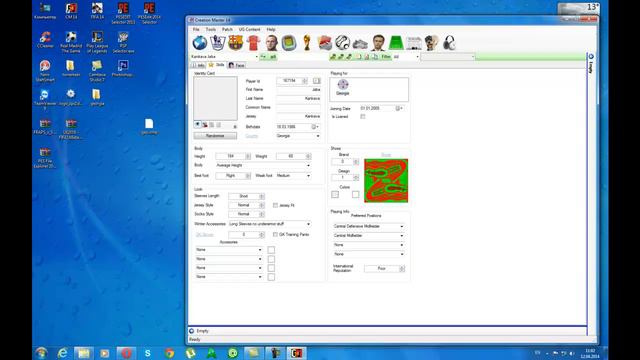The width and height of the screenshot is (640, 360).
Task: Launch Internet Explorer from taskbar
Action: 62,353
